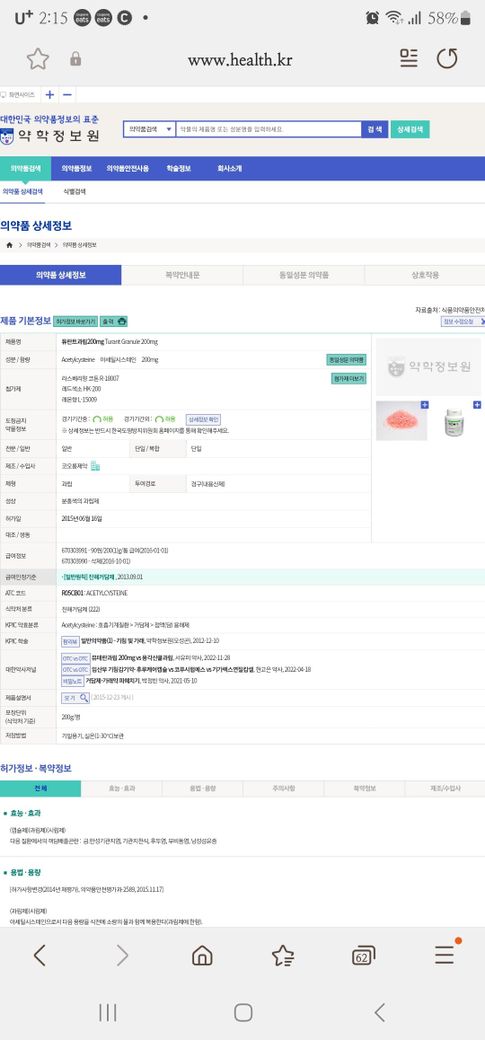The height and width of the screenshot is (1040, 485).
Task: Open bookmarks list star icon
Action: click(x=283, y=955)
